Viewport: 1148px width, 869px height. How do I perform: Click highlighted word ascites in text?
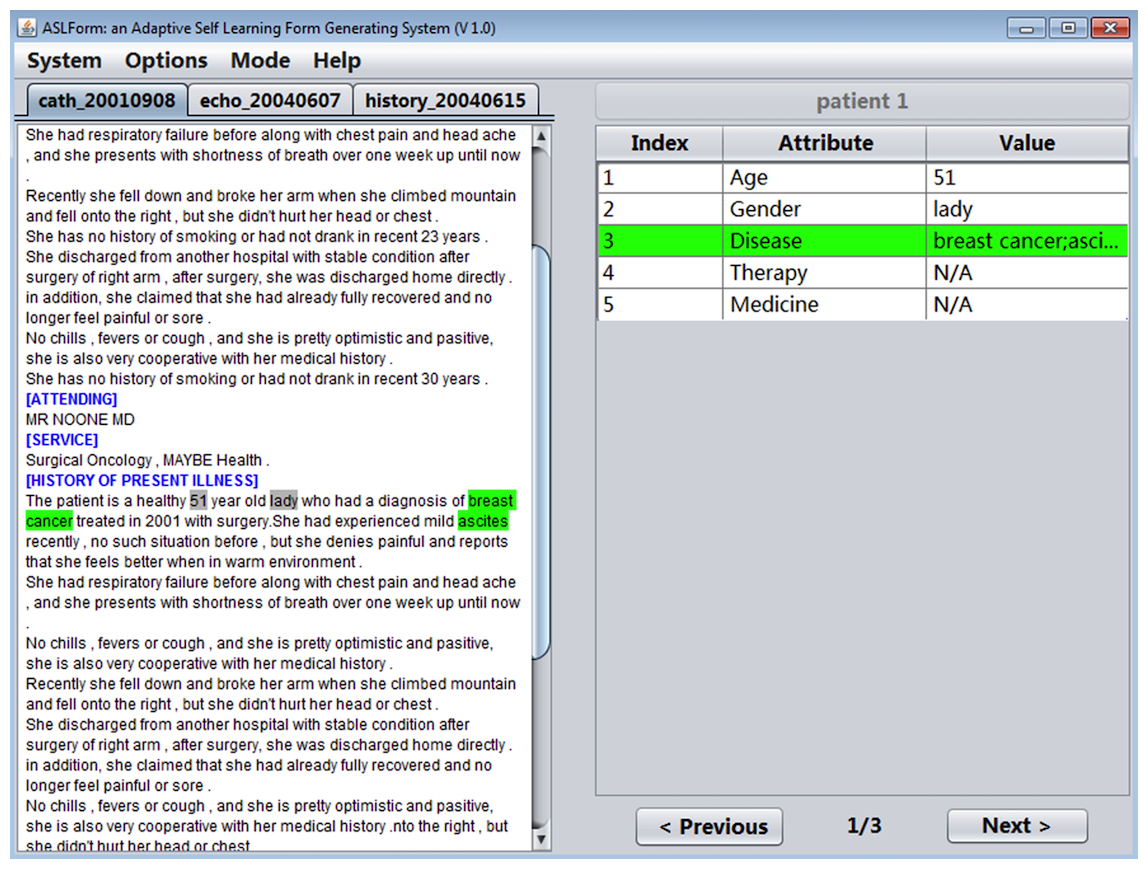[x=483, y=521]
